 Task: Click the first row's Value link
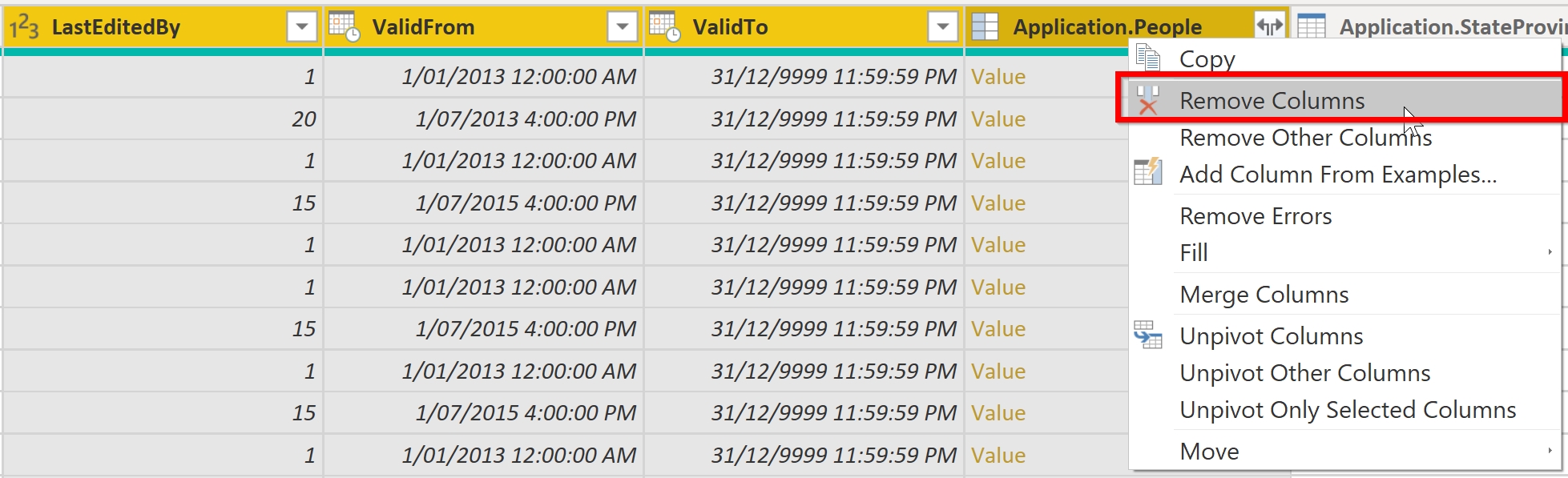tap(998, 77)
